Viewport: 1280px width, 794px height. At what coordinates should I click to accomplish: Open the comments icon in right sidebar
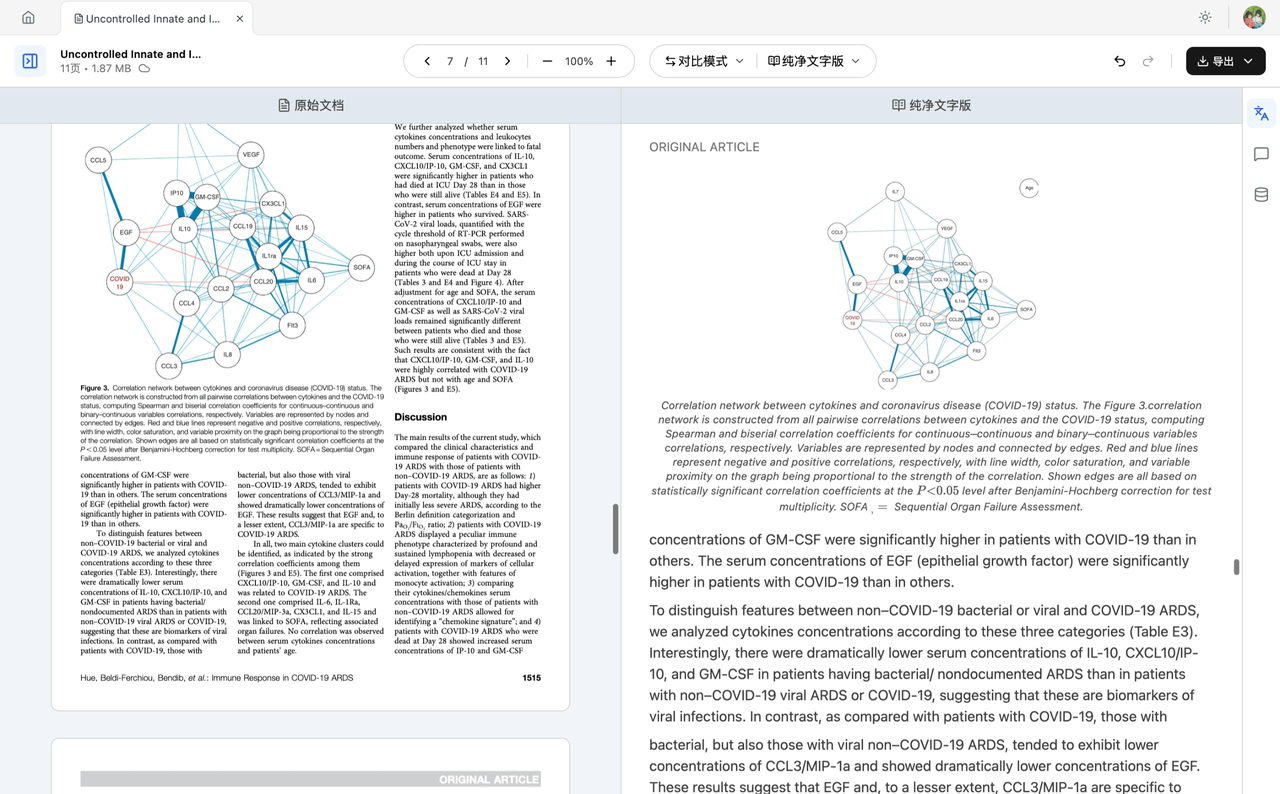(x=1261, y=154)
